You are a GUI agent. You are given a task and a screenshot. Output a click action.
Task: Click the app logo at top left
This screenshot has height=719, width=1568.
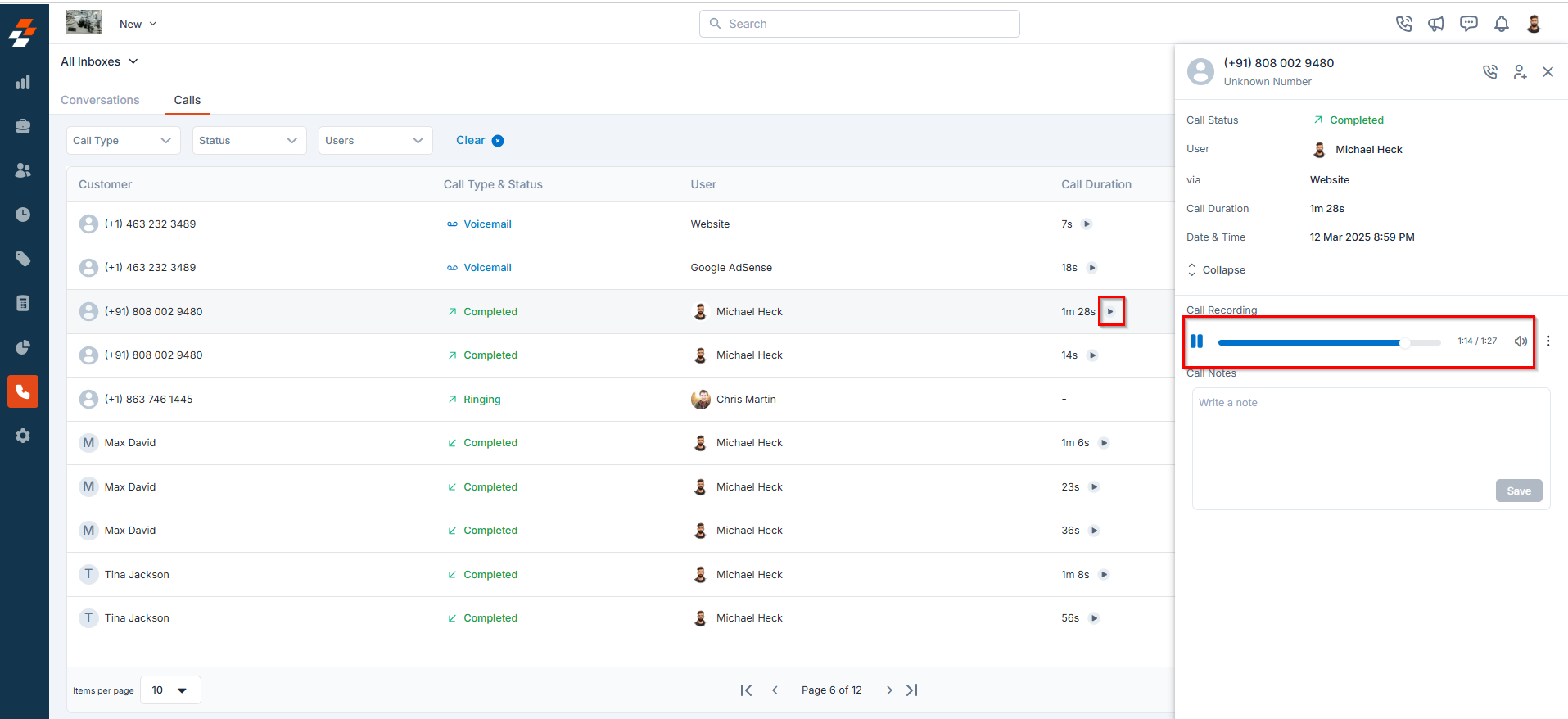[x=23, y=33]
